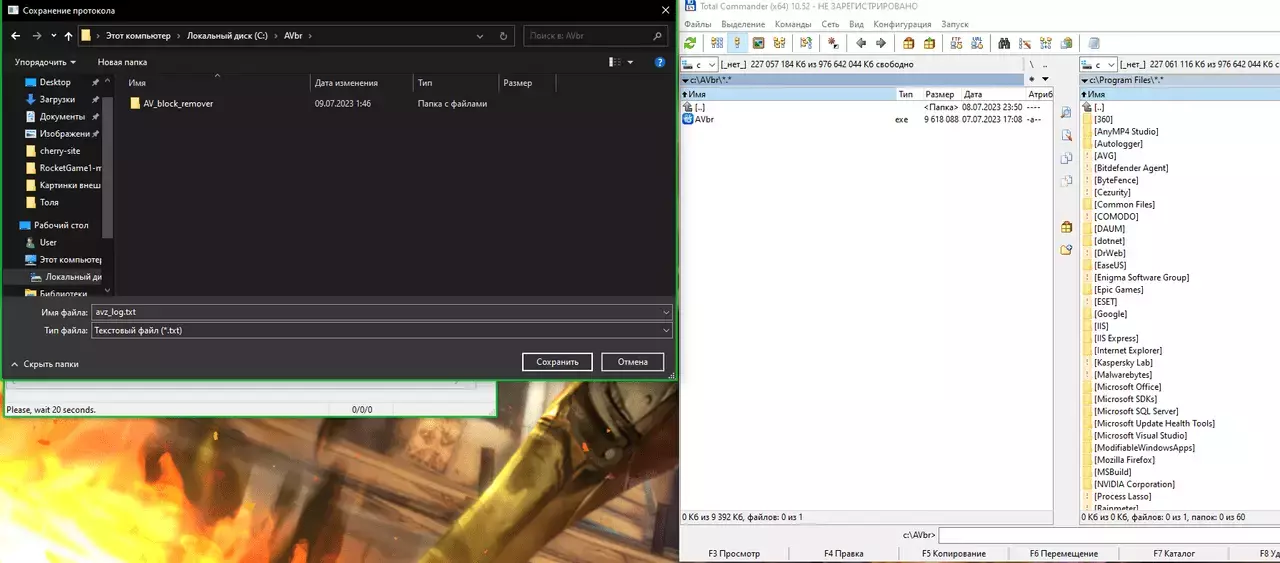Click Total Commander command line input
Image resolution: width=1280 pixels, height=563 pixels.
point(1109,536)
